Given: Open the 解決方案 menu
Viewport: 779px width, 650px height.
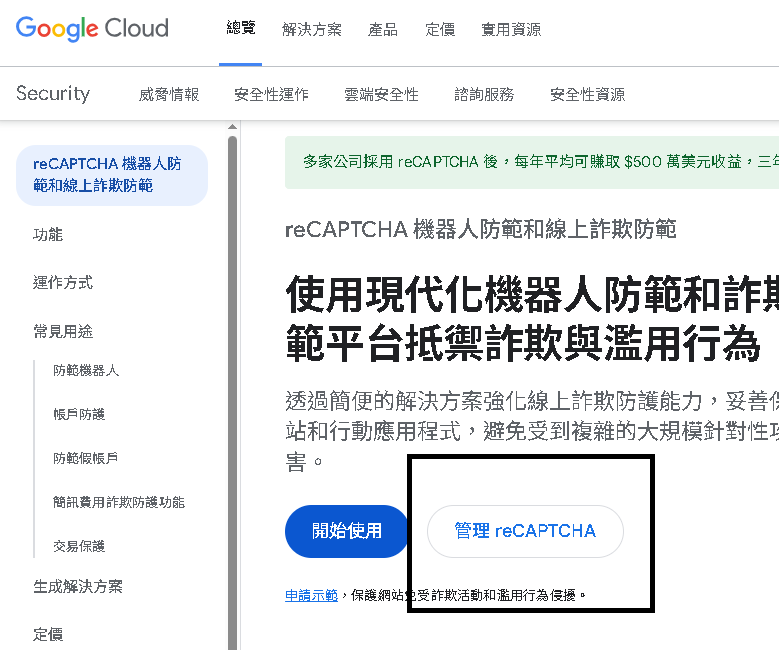Looking at the screenshot, I should pos(312,30).
